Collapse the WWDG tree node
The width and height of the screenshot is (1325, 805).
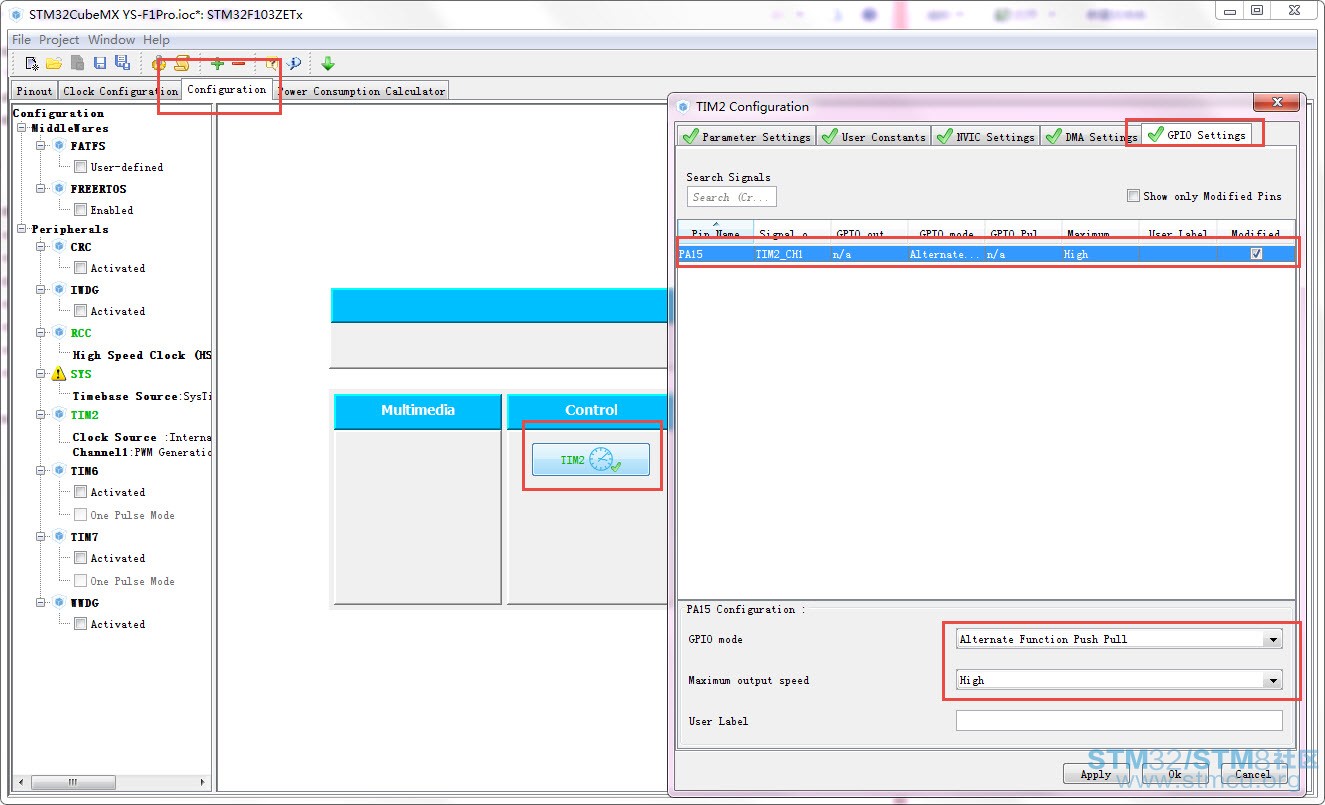pyautogui.click(x=42, y=603)
